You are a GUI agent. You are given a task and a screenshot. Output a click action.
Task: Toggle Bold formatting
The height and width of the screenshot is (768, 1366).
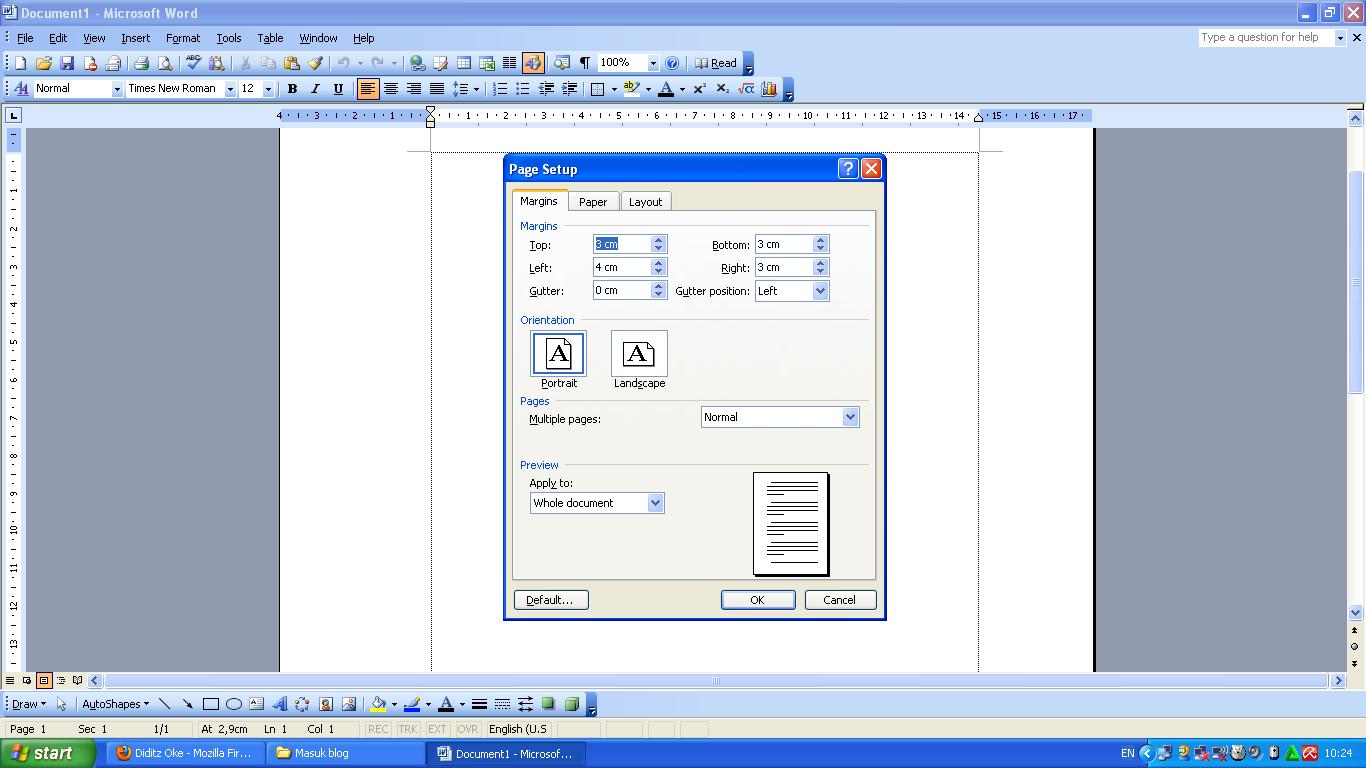tap(292, 89)
